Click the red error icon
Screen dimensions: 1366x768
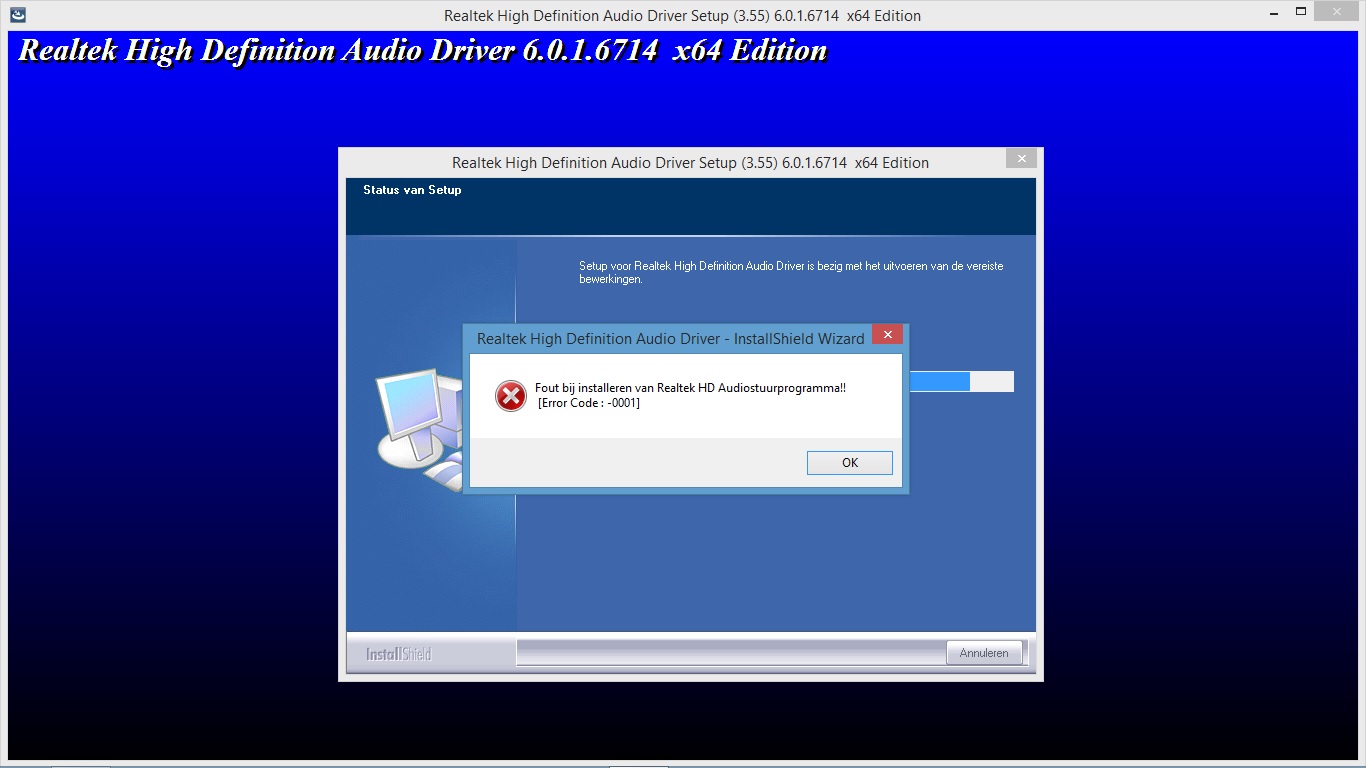point(511,396)
